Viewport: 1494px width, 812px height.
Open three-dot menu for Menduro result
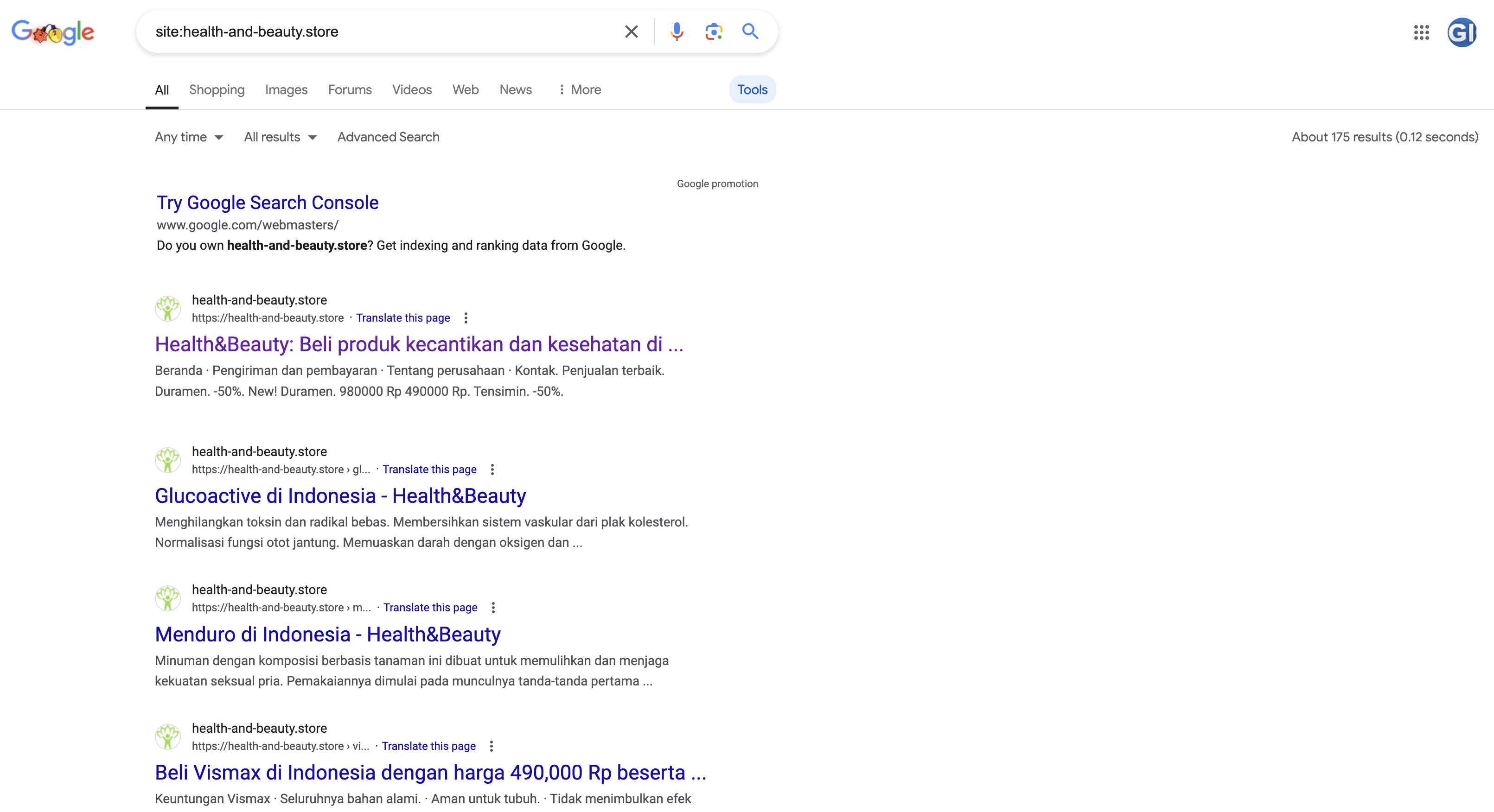click(493, 608)
